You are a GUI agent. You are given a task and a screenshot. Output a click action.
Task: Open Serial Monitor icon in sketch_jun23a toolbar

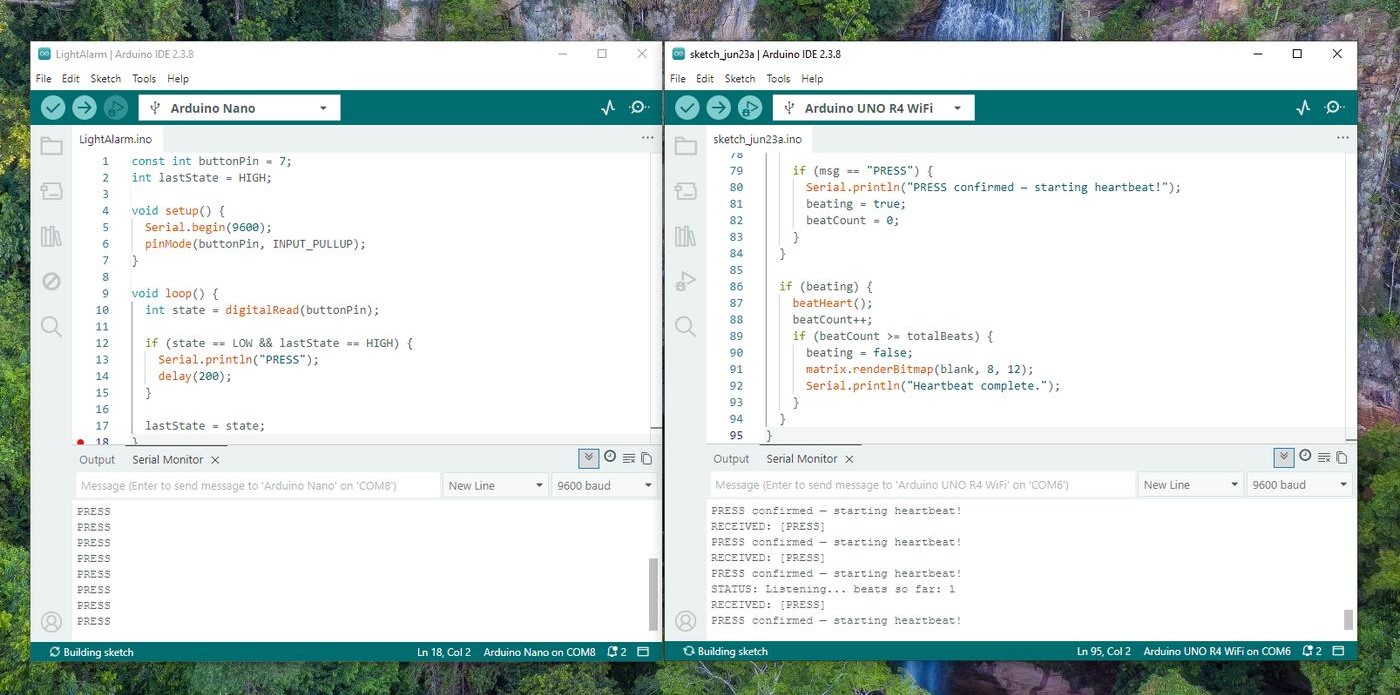(1334, 108)
